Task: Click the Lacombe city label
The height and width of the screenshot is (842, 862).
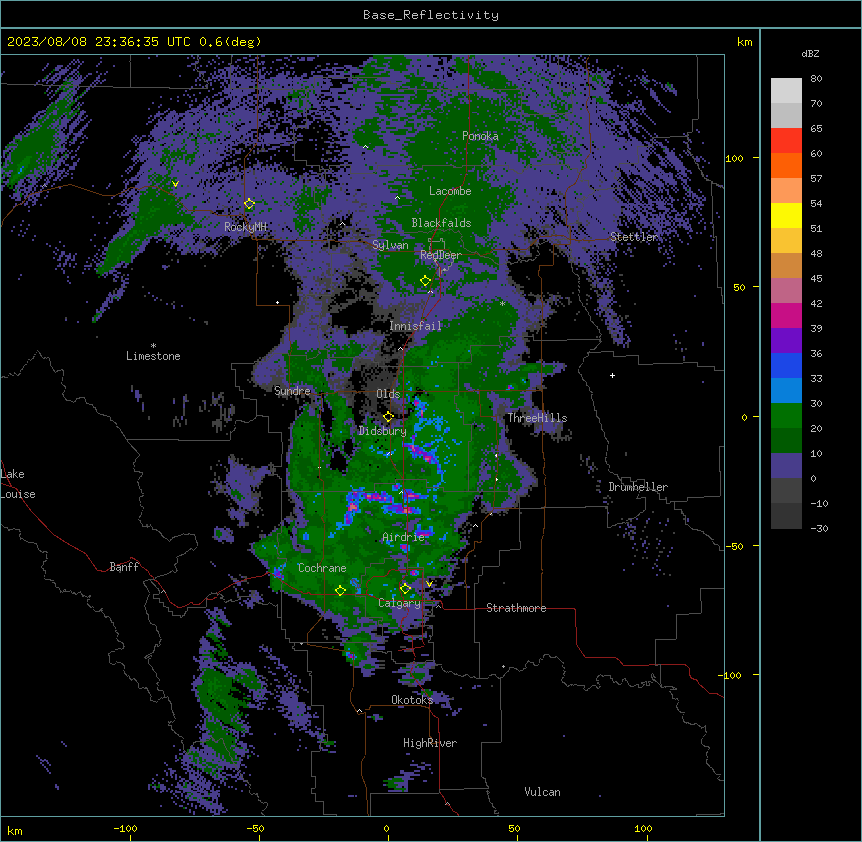Action: [x=450, y=191]
